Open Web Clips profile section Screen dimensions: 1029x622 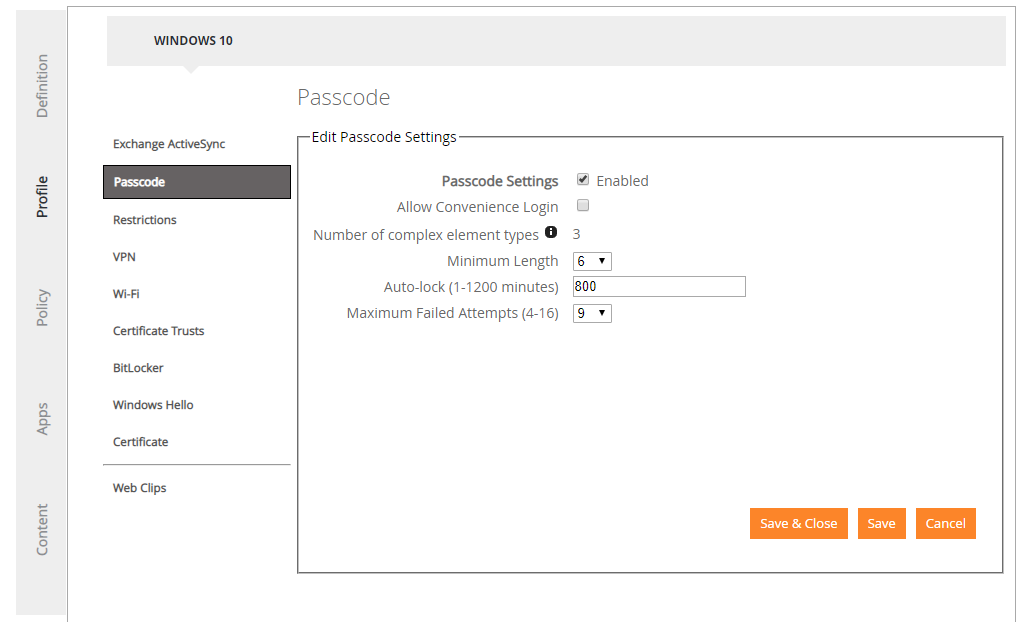(139, 488)
